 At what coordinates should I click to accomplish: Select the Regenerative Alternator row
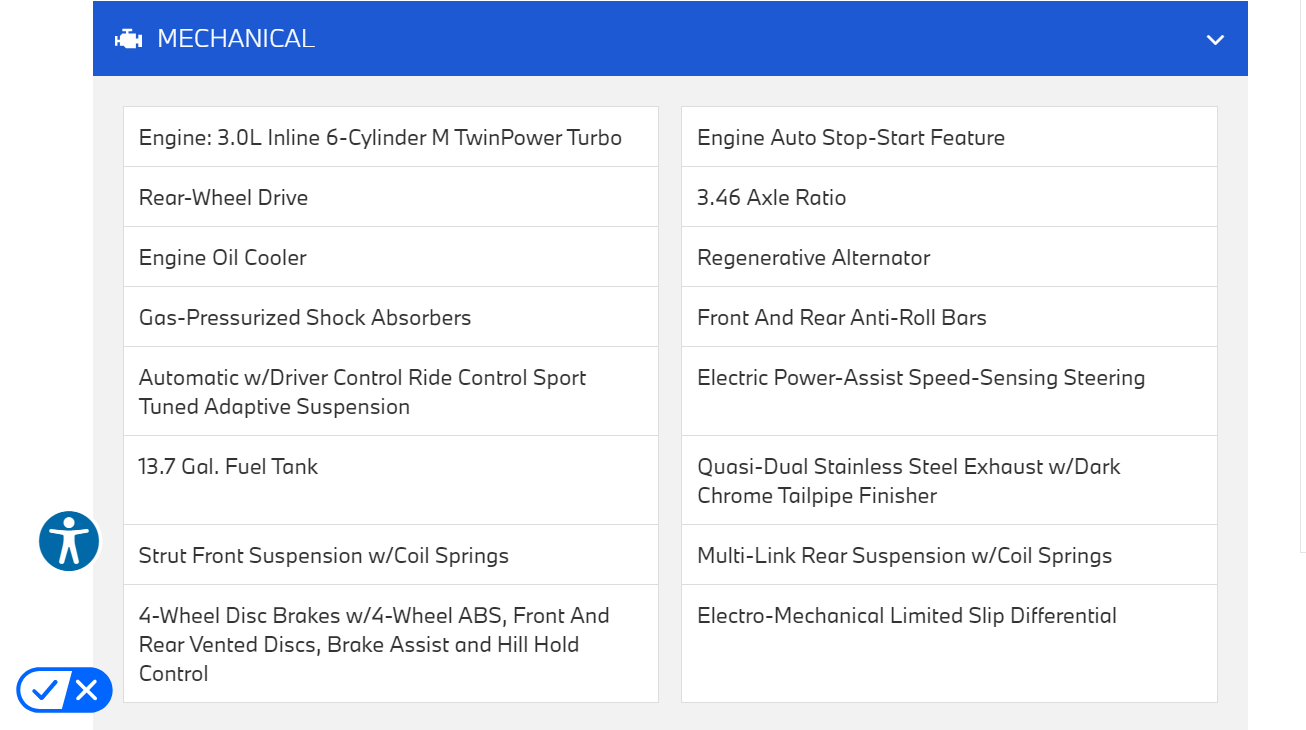coord(814,258)
